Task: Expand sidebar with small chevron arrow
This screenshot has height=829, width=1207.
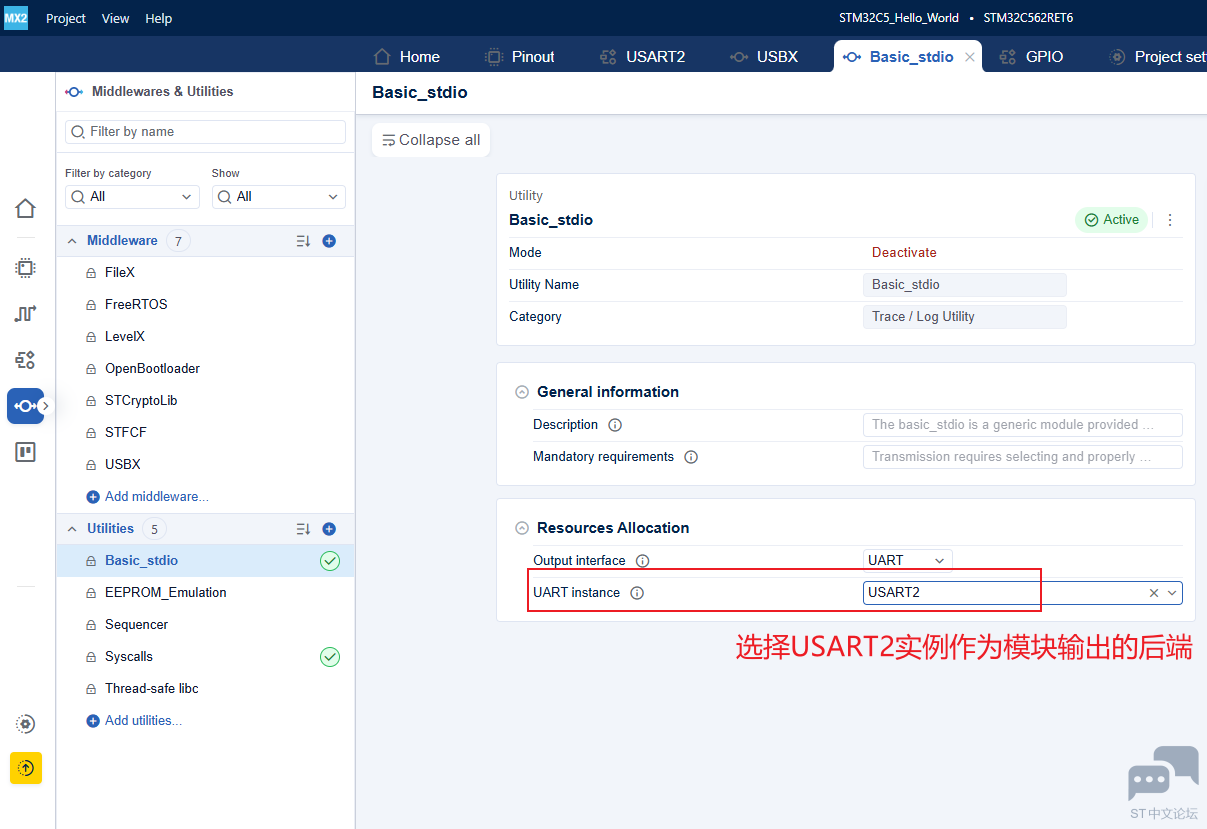Action: click(x=45, y=406)
